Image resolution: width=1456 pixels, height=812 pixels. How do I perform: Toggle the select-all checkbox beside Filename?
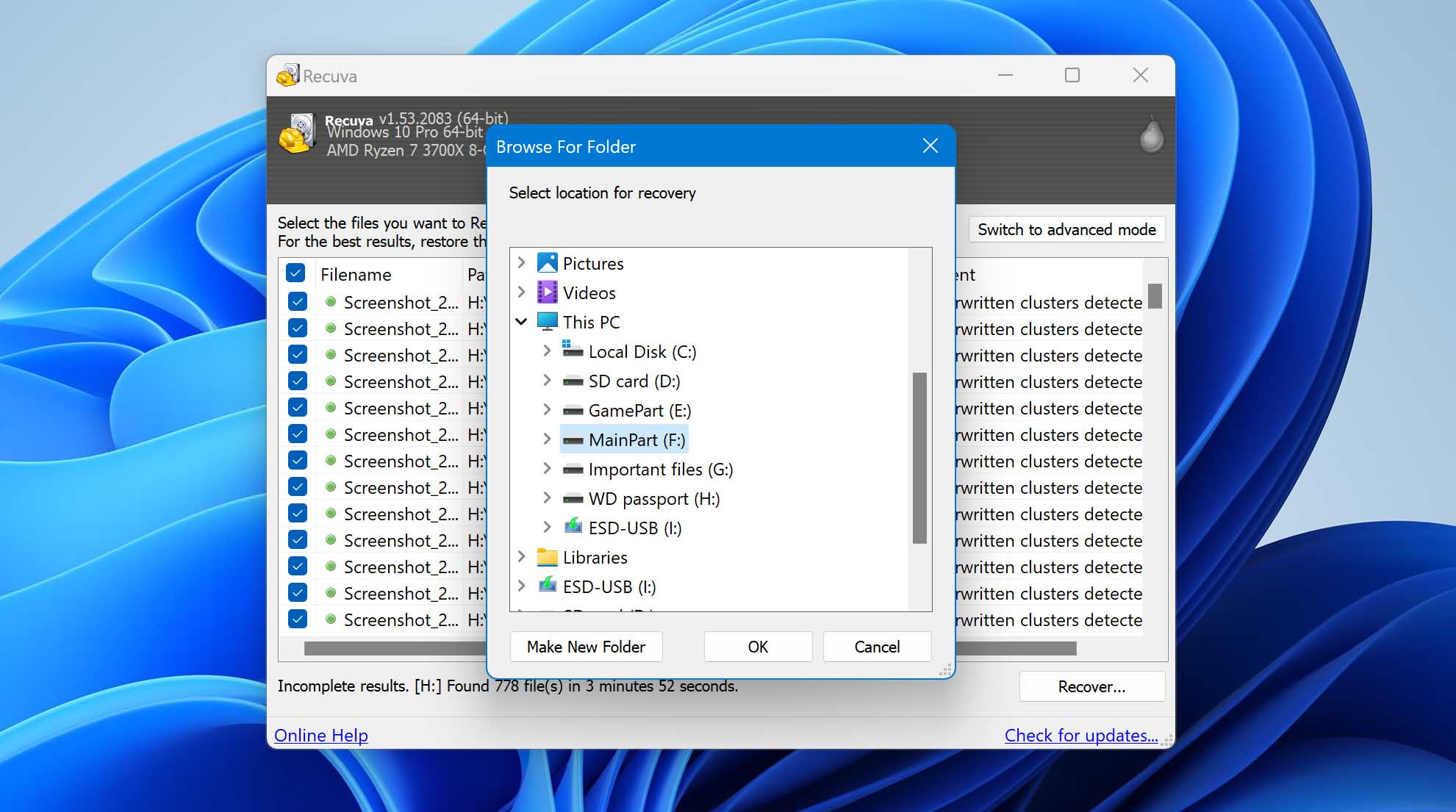[295, 273]
